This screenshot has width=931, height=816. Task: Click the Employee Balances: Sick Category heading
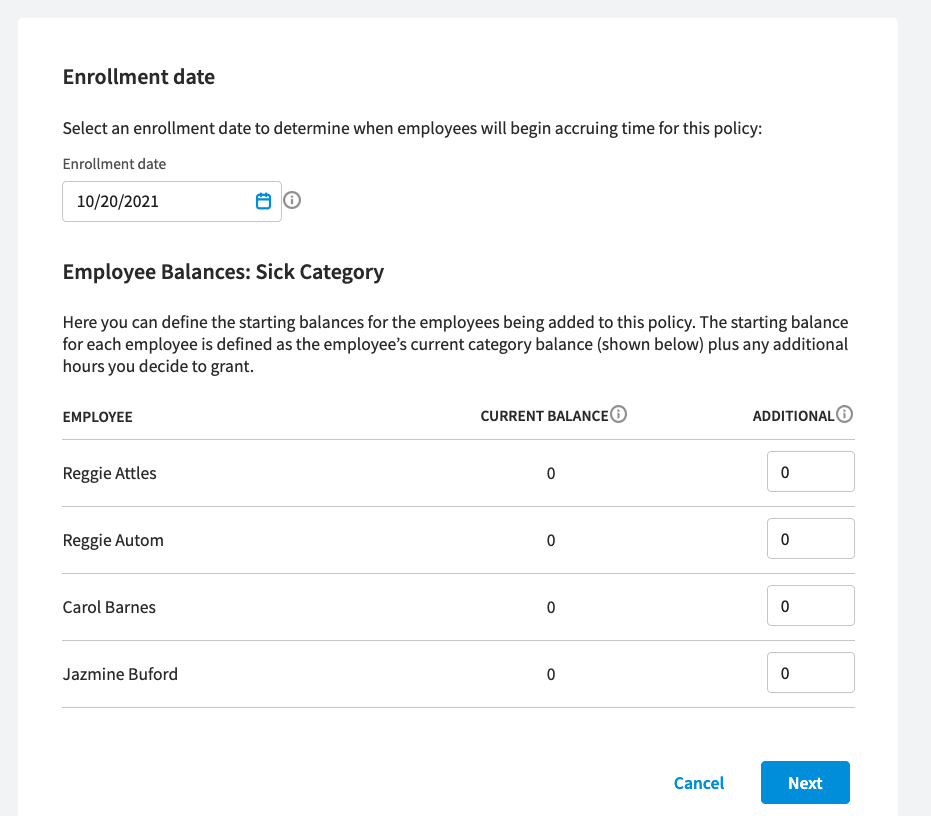(223, 273)
